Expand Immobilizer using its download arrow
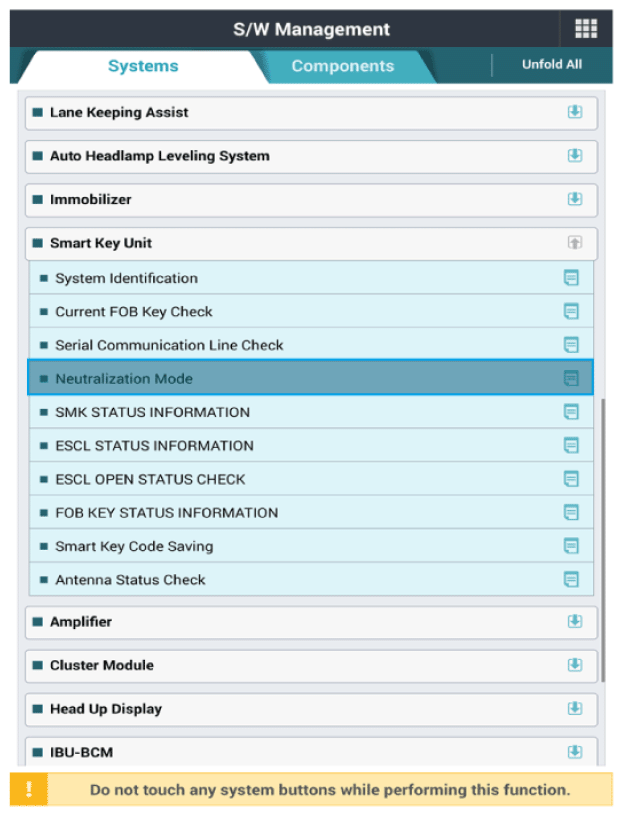The width and height of the screenshot is (623, 816). [575, 199]
